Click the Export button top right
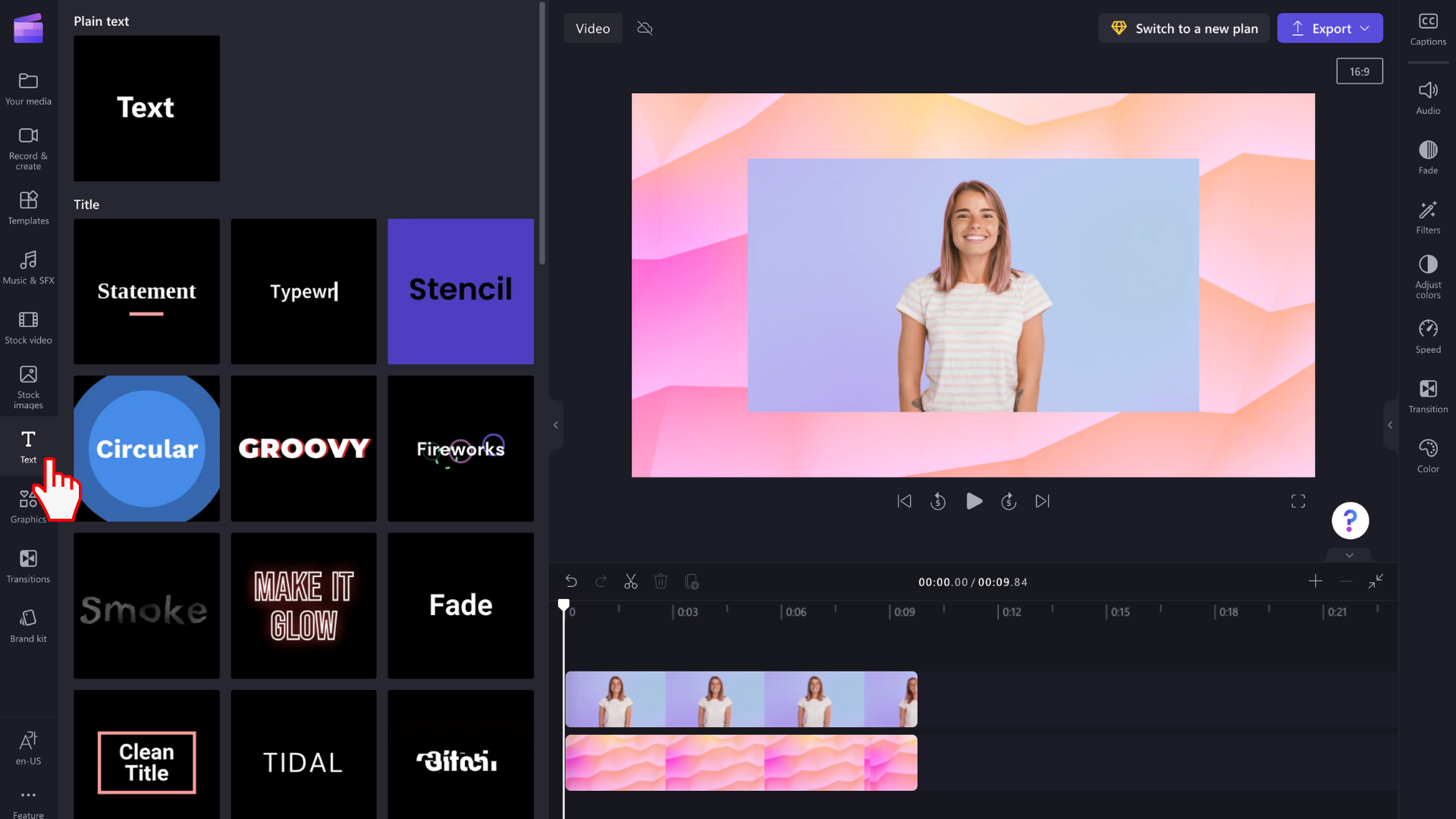Screen dimensions: 1456x819 click(1329, 28)
